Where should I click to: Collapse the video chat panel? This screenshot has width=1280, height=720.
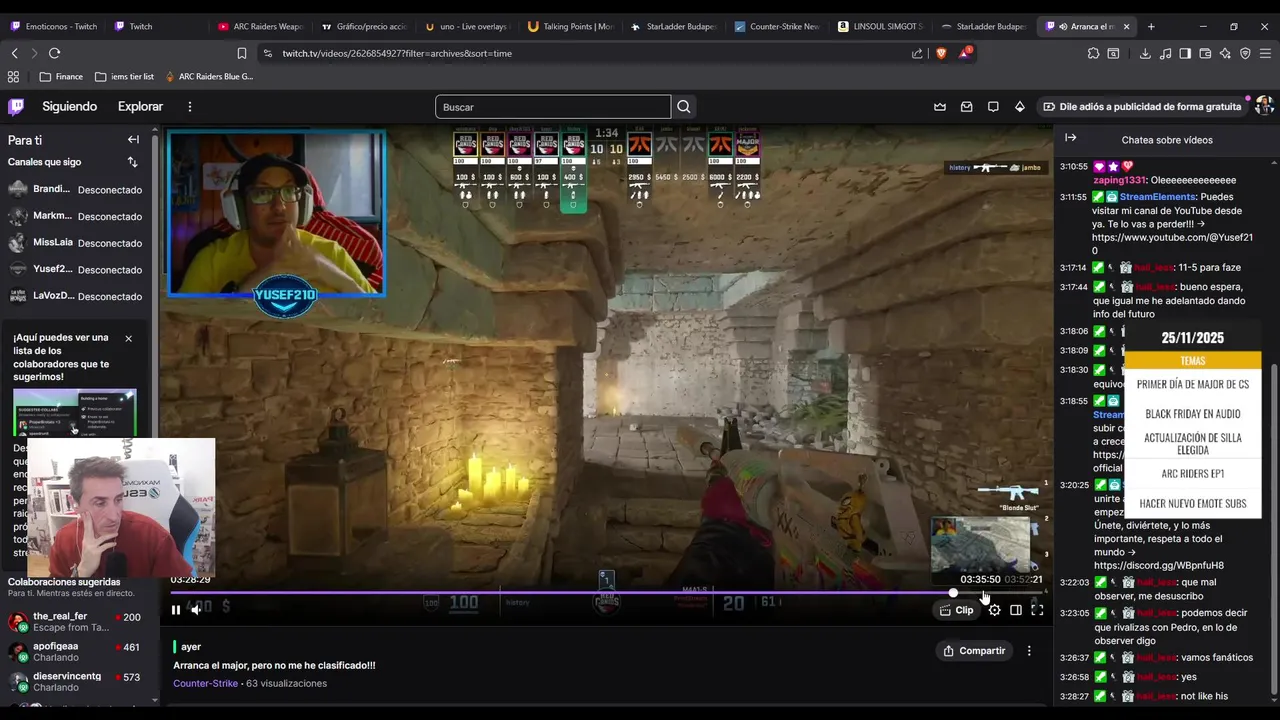point(1070,138)
